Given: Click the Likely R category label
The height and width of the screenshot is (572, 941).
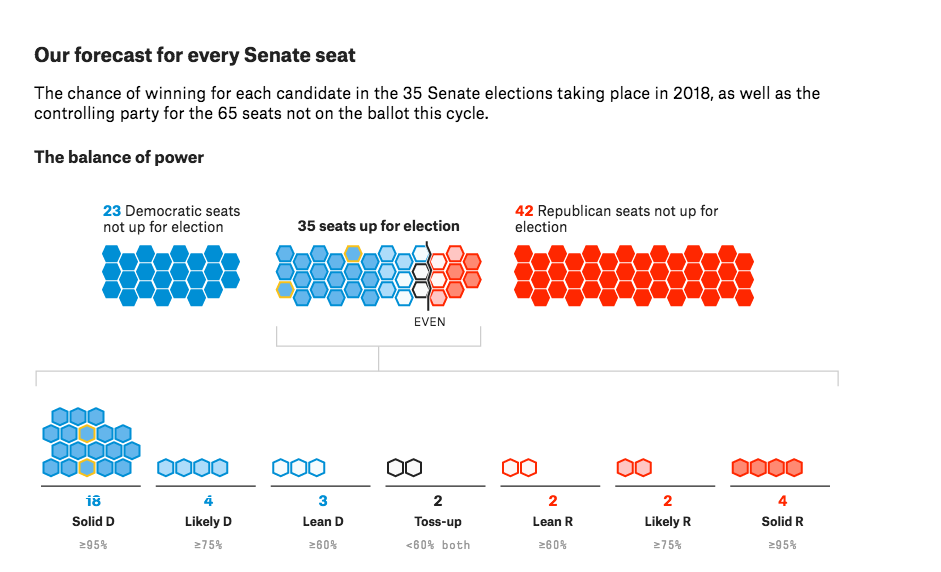Looking at the screenshot, I should coord(667,522).
